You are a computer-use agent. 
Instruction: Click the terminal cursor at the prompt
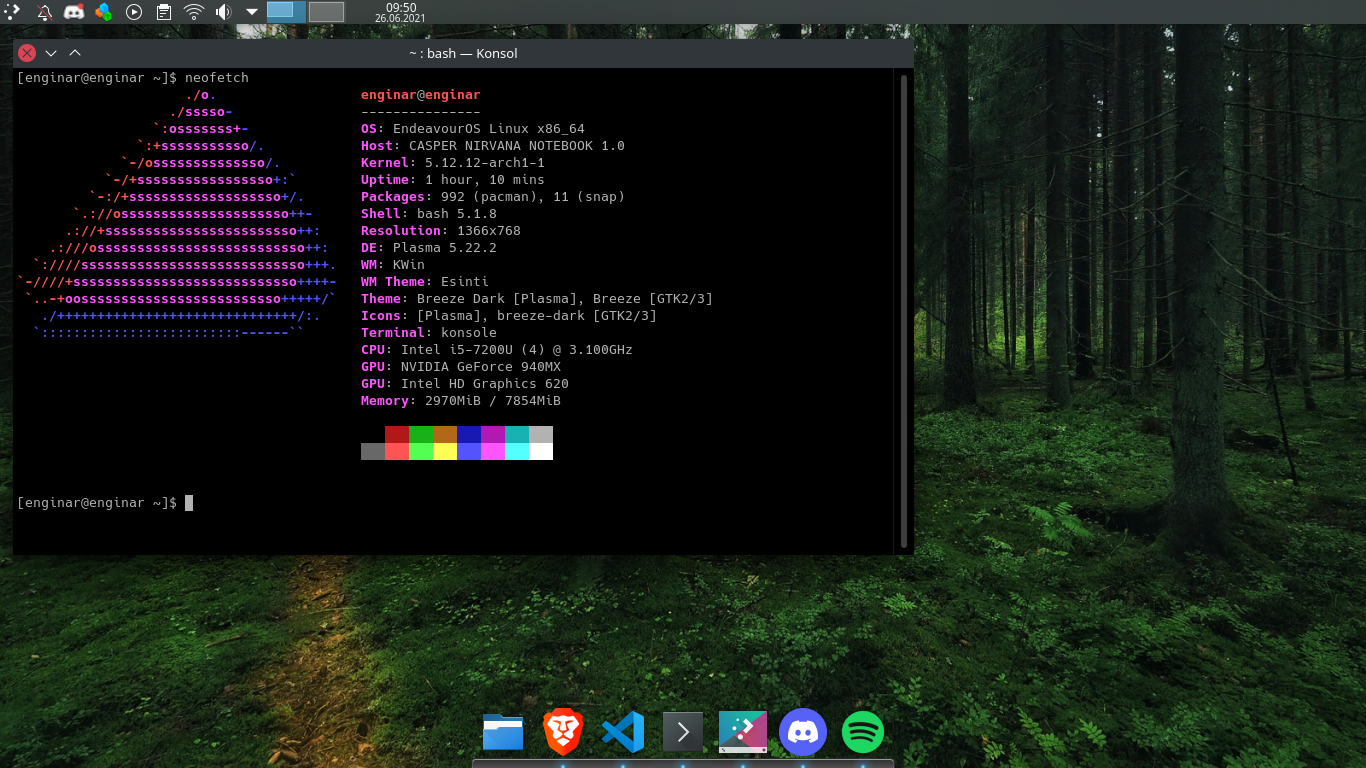point(189,503)
